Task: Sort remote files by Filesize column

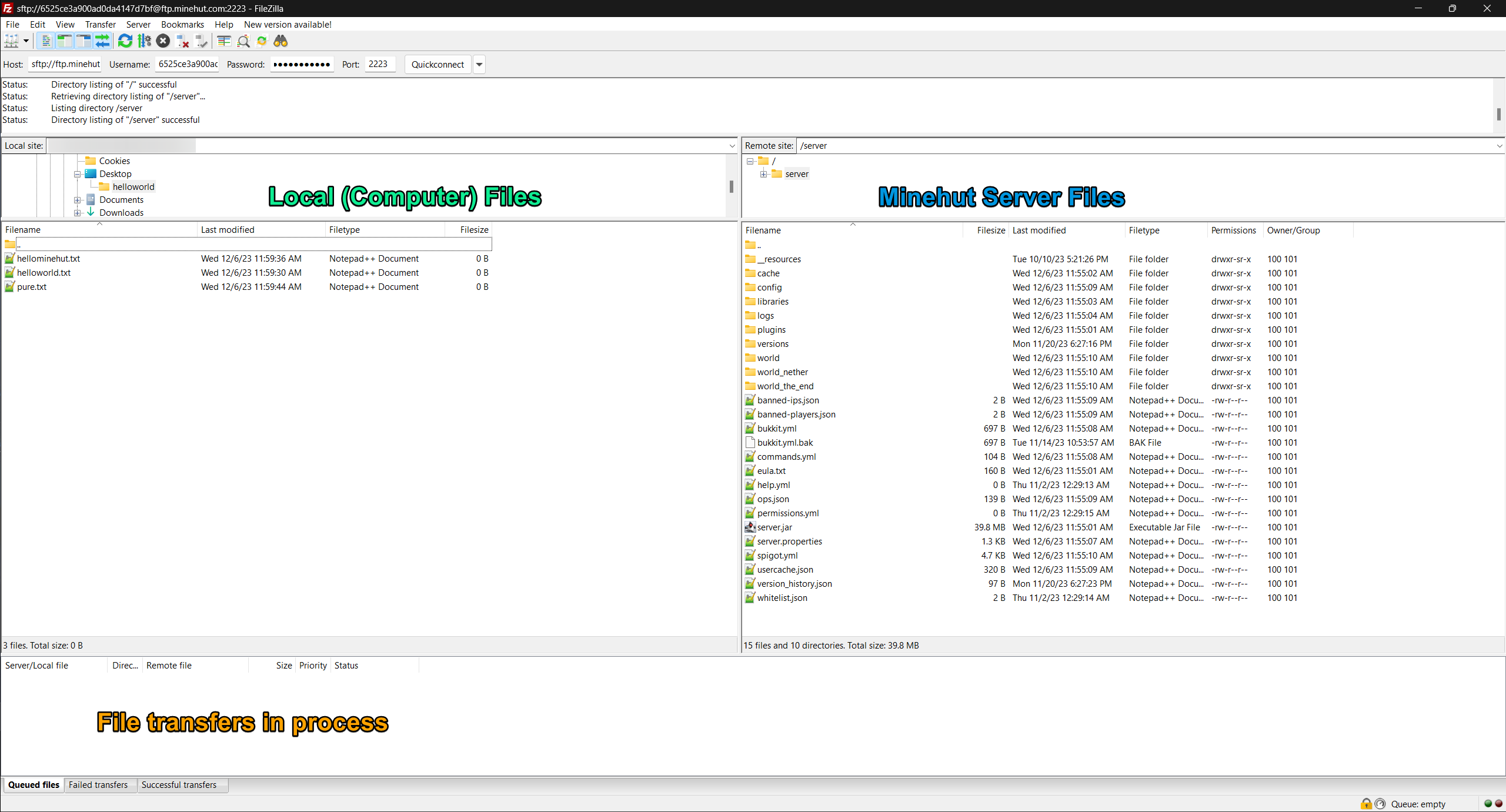Action: 985,230
